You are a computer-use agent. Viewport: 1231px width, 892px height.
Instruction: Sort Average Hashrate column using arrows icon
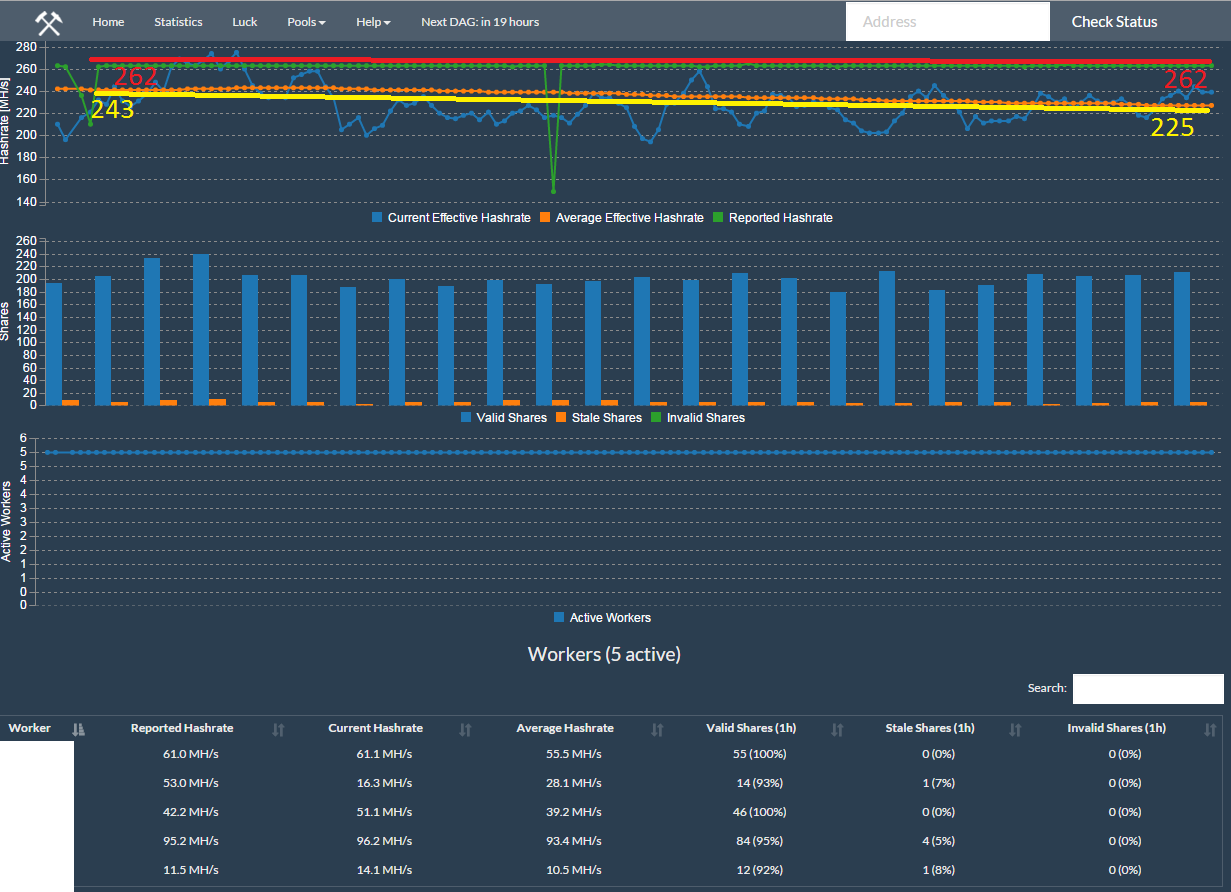(657, 729)
